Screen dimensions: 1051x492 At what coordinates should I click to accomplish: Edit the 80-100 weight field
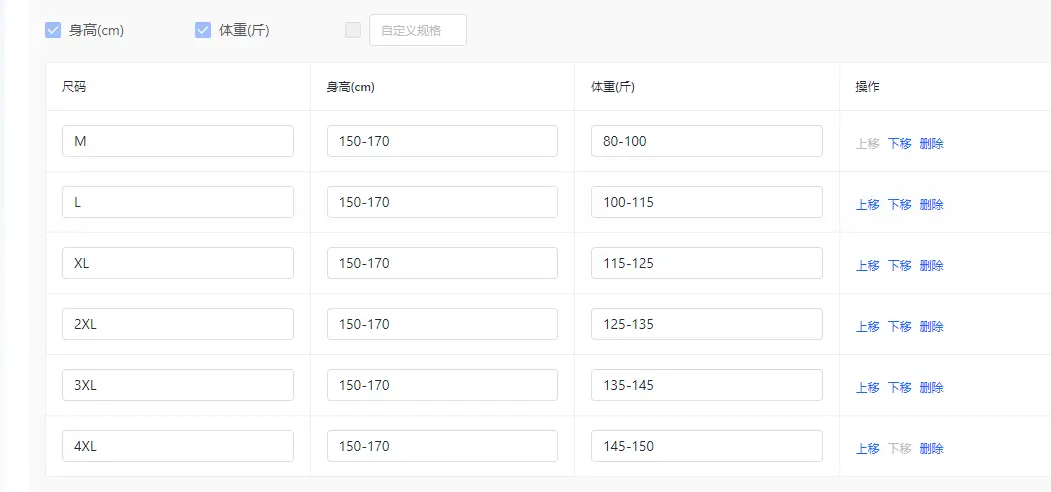coord(706,141)
